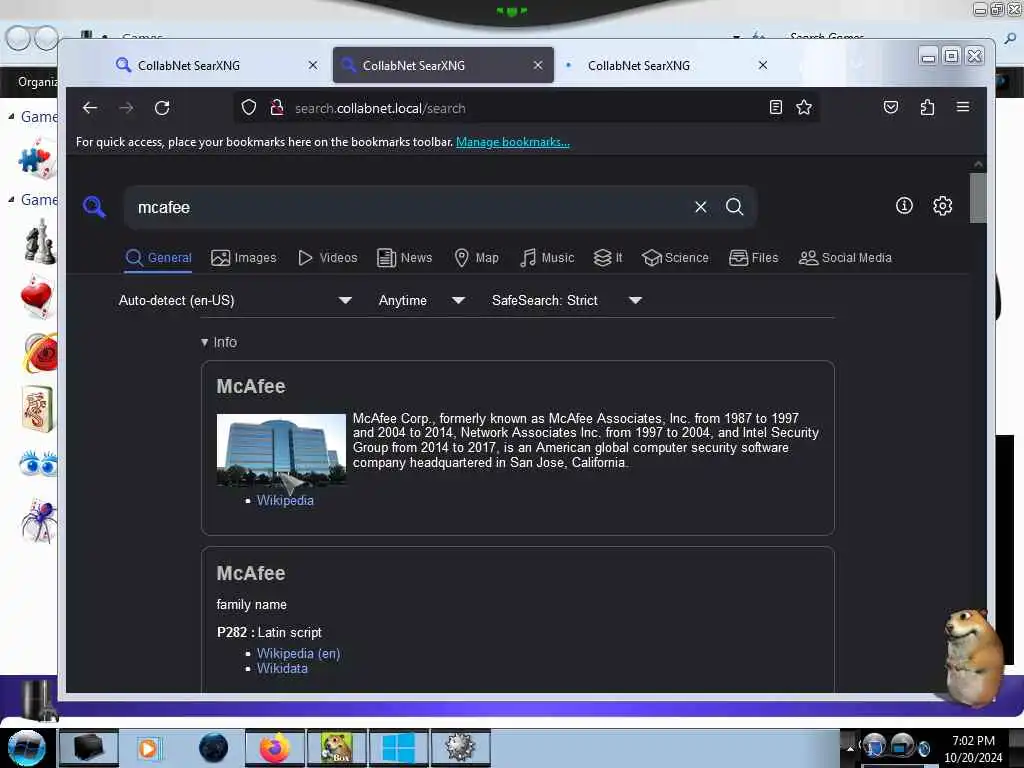
Task: Open language dropdown Auto-detect (en-US)
Action: click(x=234, y=300)
